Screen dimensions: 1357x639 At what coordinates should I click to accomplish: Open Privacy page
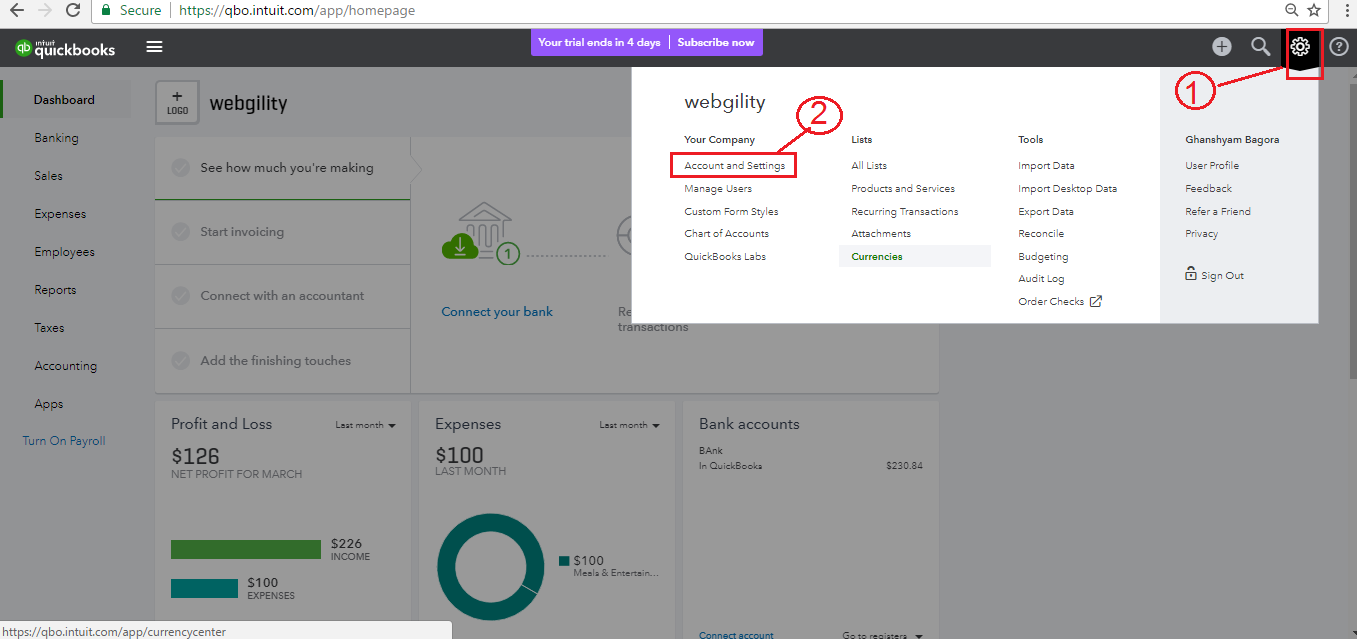click(1201, 234)
